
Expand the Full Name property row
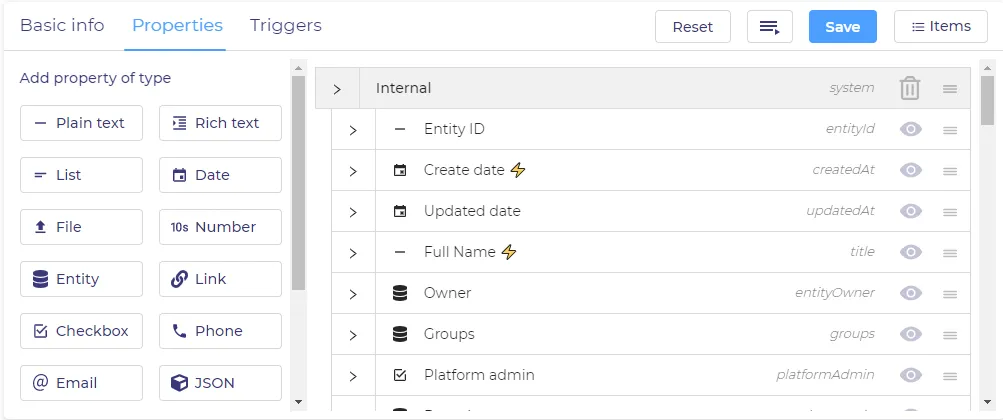(353, 253)
